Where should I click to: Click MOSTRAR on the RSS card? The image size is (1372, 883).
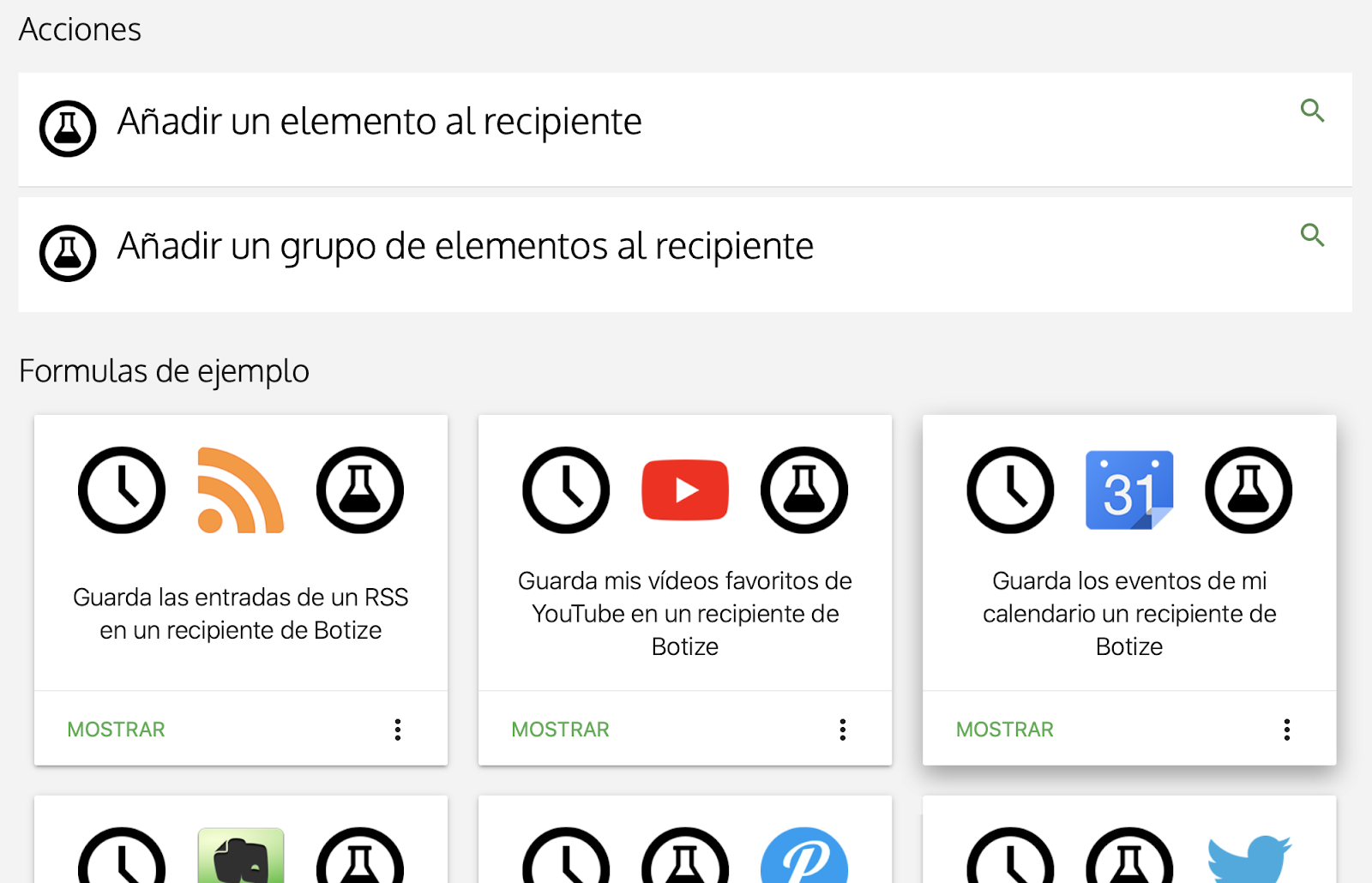(x=117, y=730)
